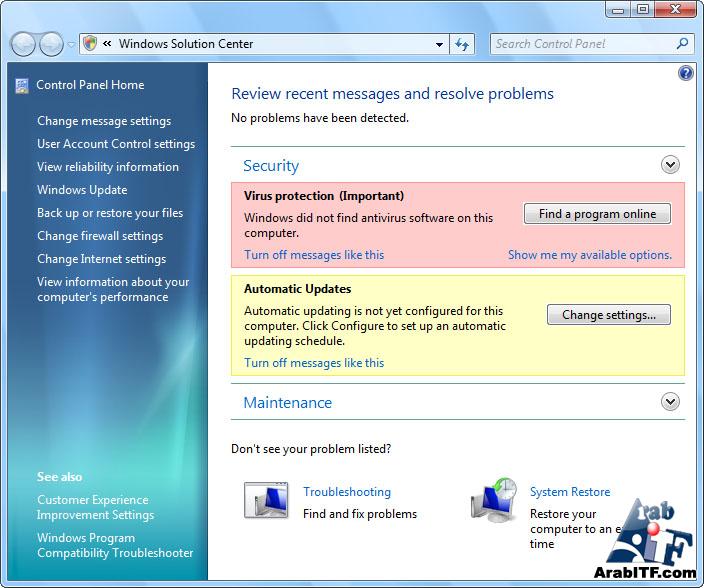Select View reliability information
This screenshot has width=704, height=588.
click(x=108, y=167)
